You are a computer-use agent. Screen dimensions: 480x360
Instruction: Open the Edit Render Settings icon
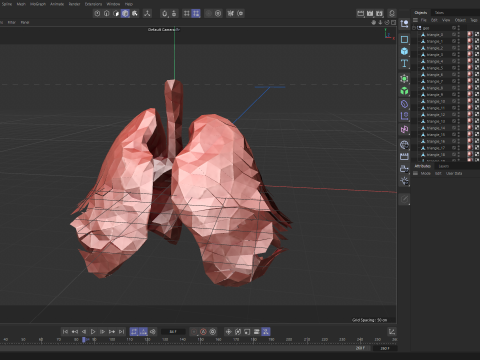click(x=379, y=13)
